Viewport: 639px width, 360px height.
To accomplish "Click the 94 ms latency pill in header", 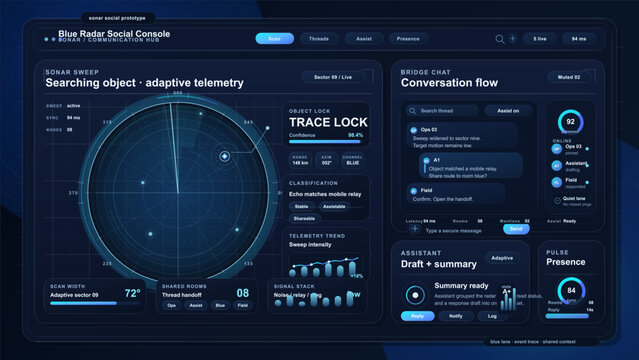I will click(579, 39).
